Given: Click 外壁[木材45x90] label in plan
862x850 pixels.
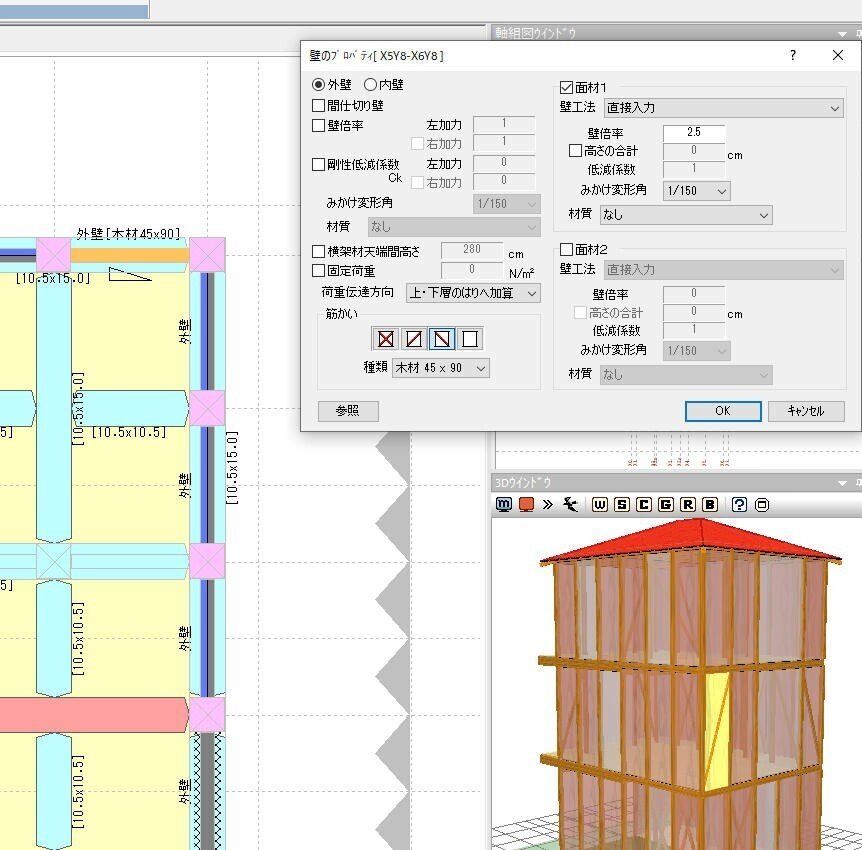Looking at the screenshot, I should pyautogui.click(x=128, y=234).
